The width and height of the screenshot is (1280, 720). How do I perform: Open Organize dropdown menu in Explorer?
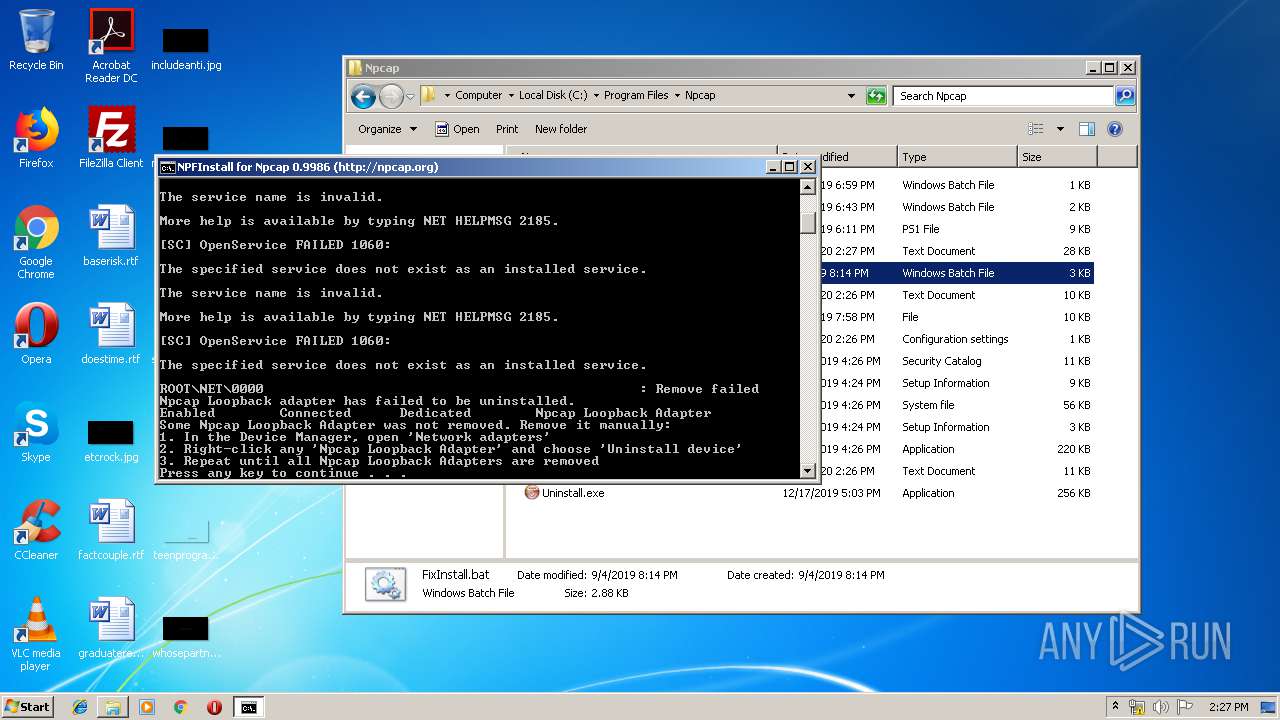click(x=387, y=129)
